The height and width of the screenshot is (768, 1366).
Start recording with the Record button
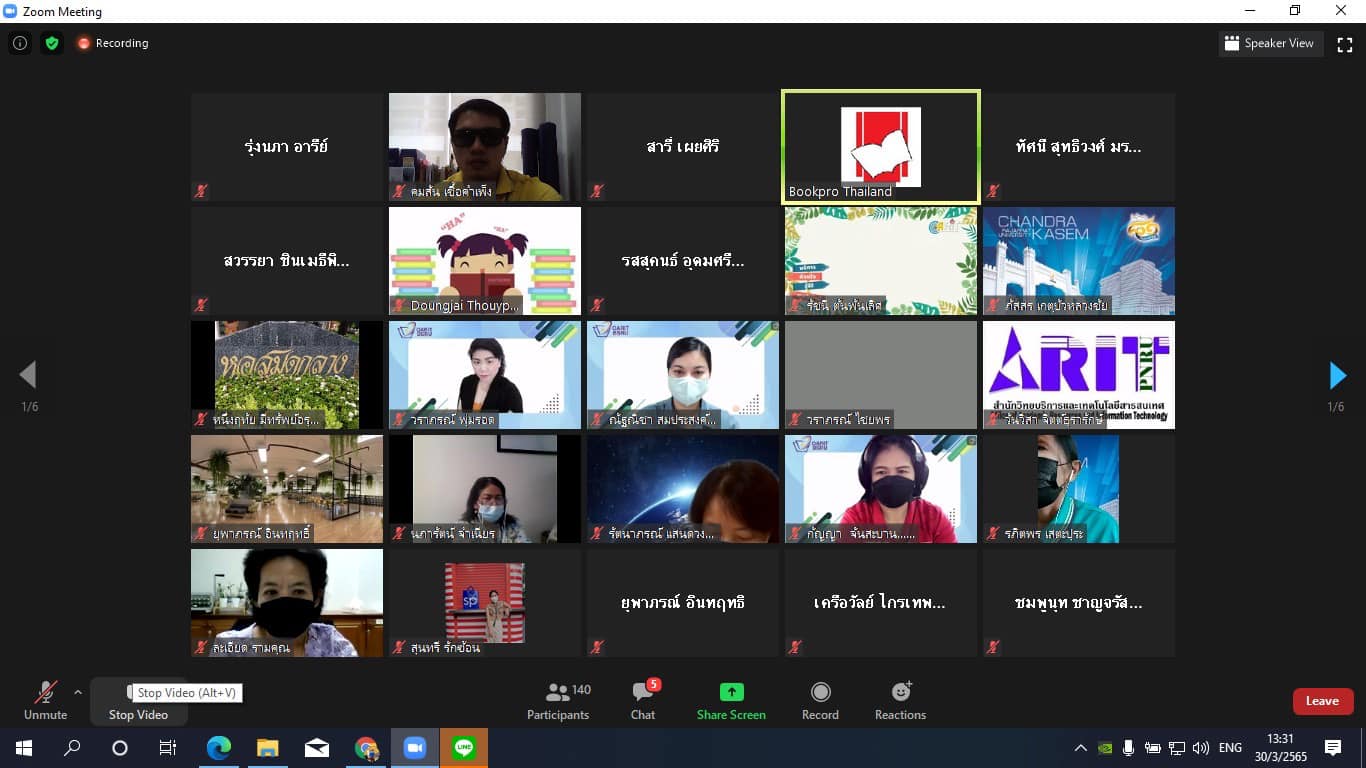pyautogui.click(x=820, y=701)
